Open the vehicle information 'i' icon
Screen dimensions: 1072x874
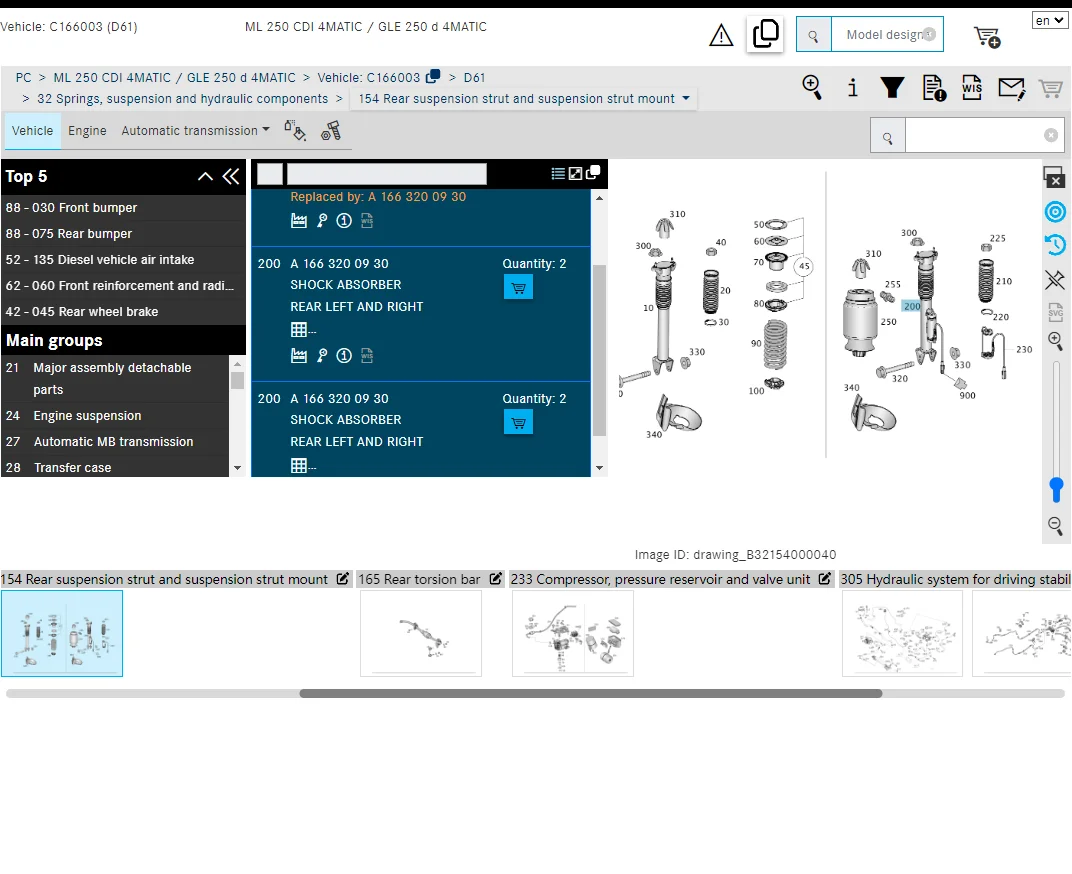(852, 88)
